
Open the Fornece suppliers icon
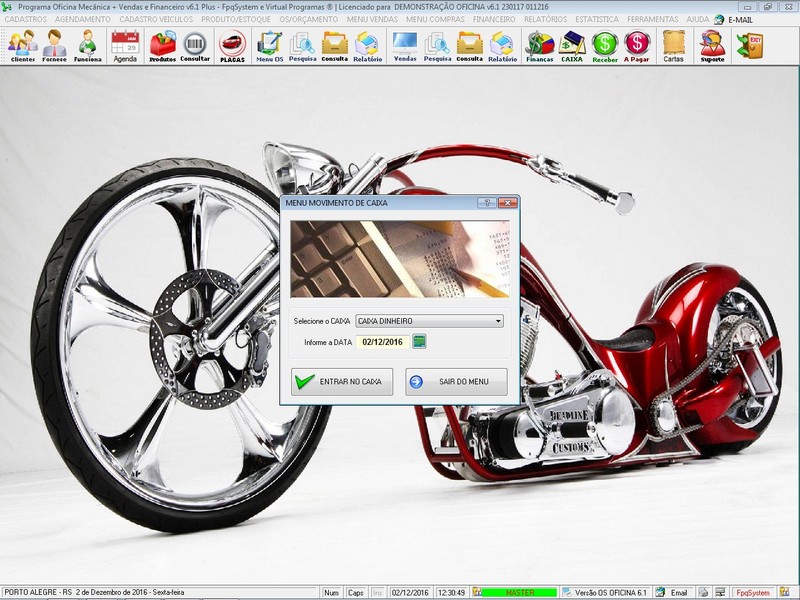(54, 46)
